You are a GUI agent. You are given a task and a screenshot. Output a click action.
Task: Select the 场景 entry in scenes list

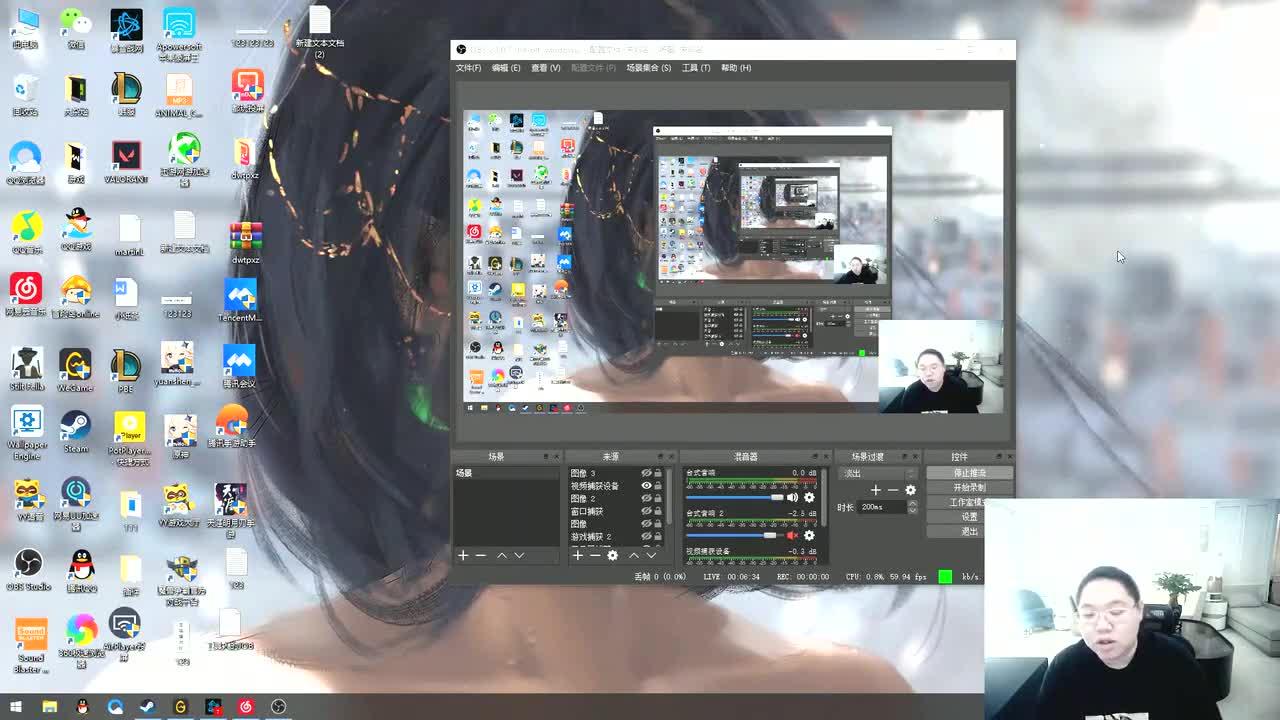point(506,473)
